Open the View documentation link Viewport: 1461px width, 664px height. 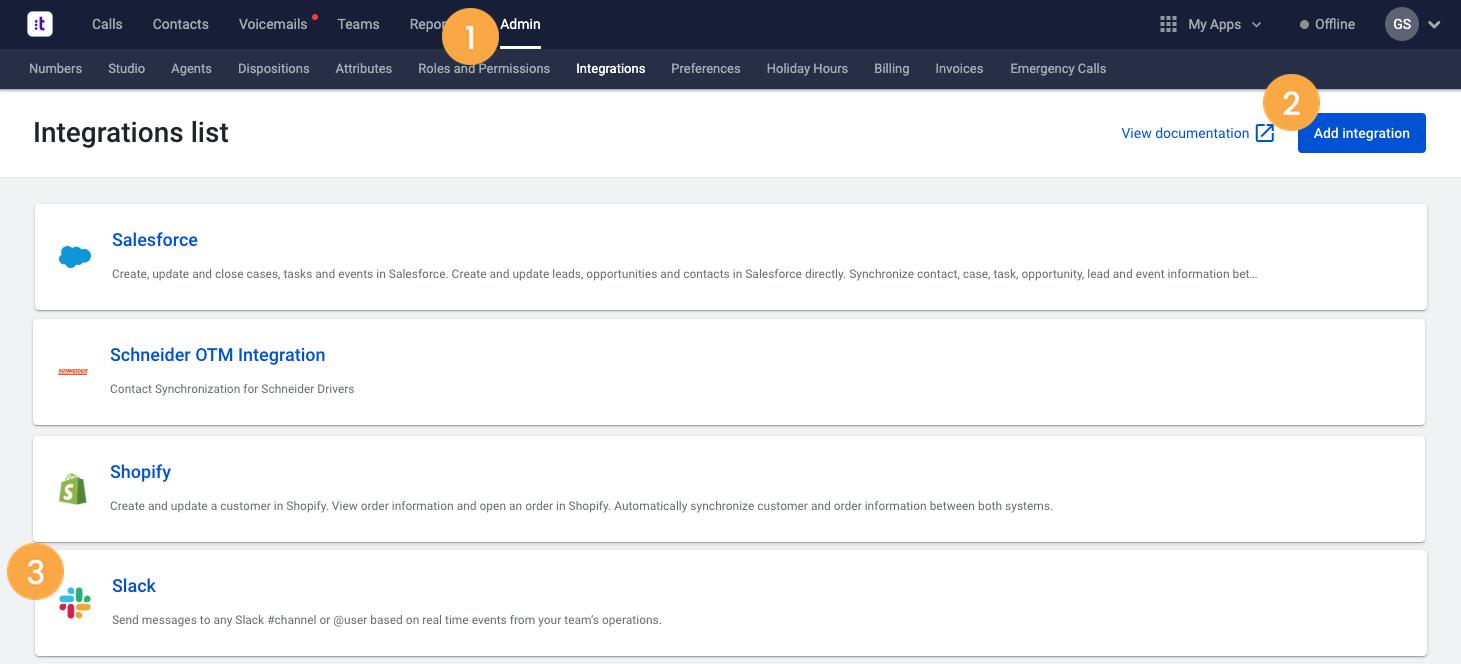(1185, 133)
